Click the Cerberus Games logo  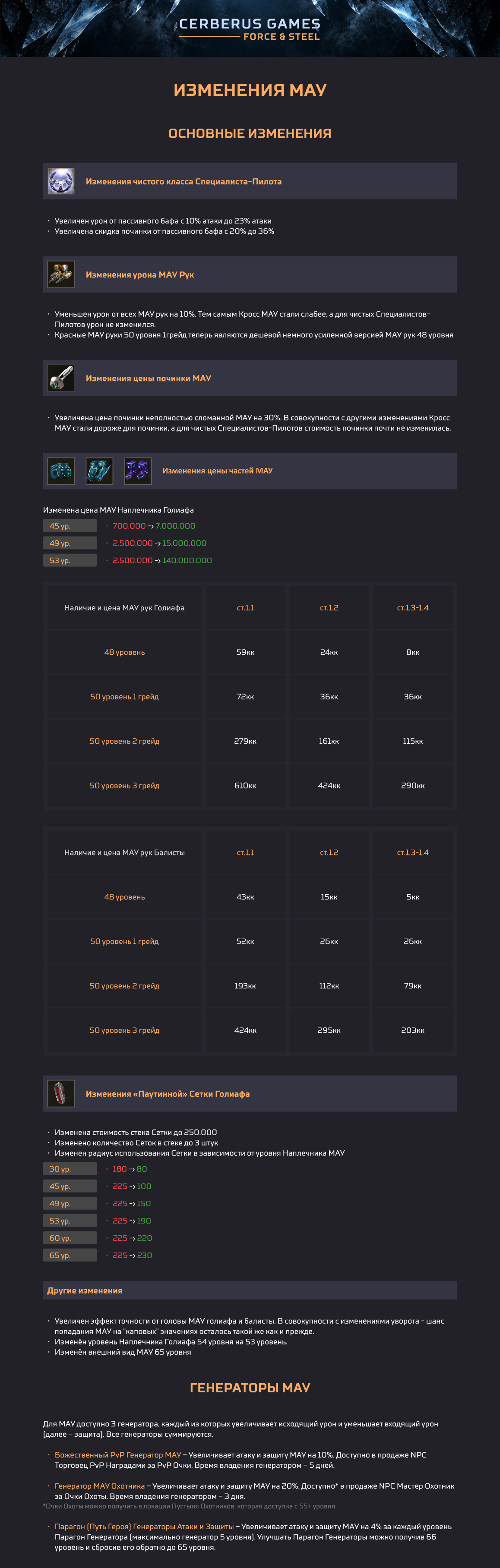pyautogui.click(x=250, y=28)
